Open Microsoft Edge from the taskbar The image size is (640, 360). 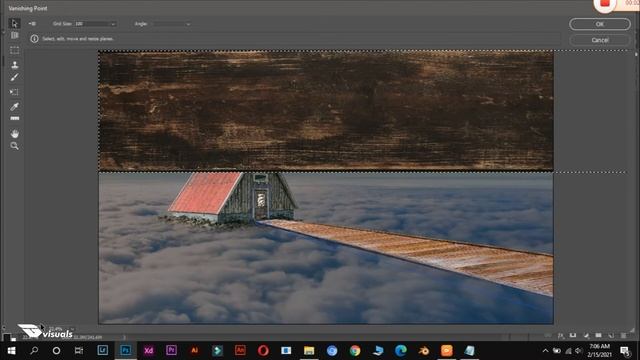coord(401,351)
